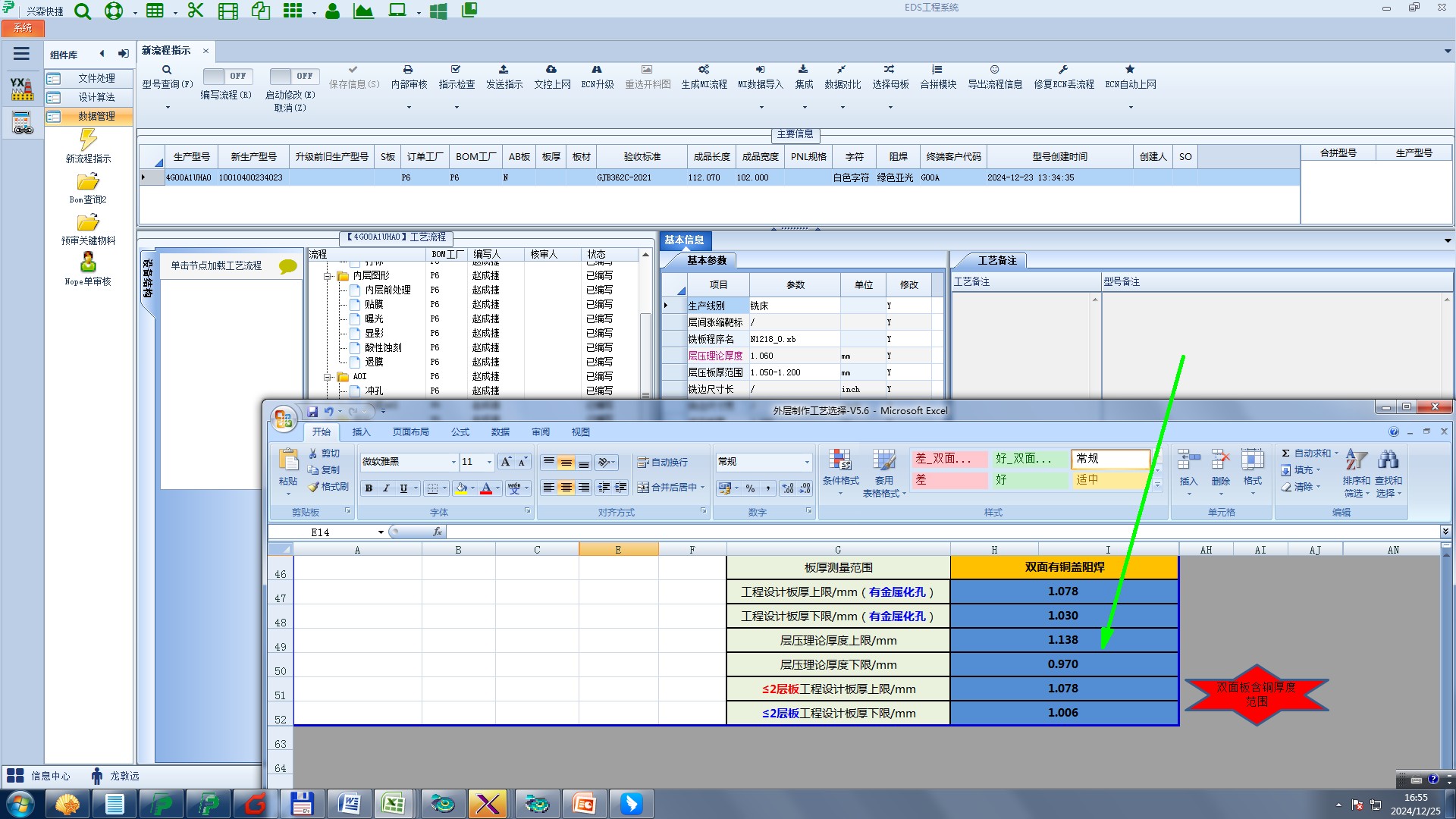
Task: Open Bom查询2 folder icon
Action: coord(88,182)
